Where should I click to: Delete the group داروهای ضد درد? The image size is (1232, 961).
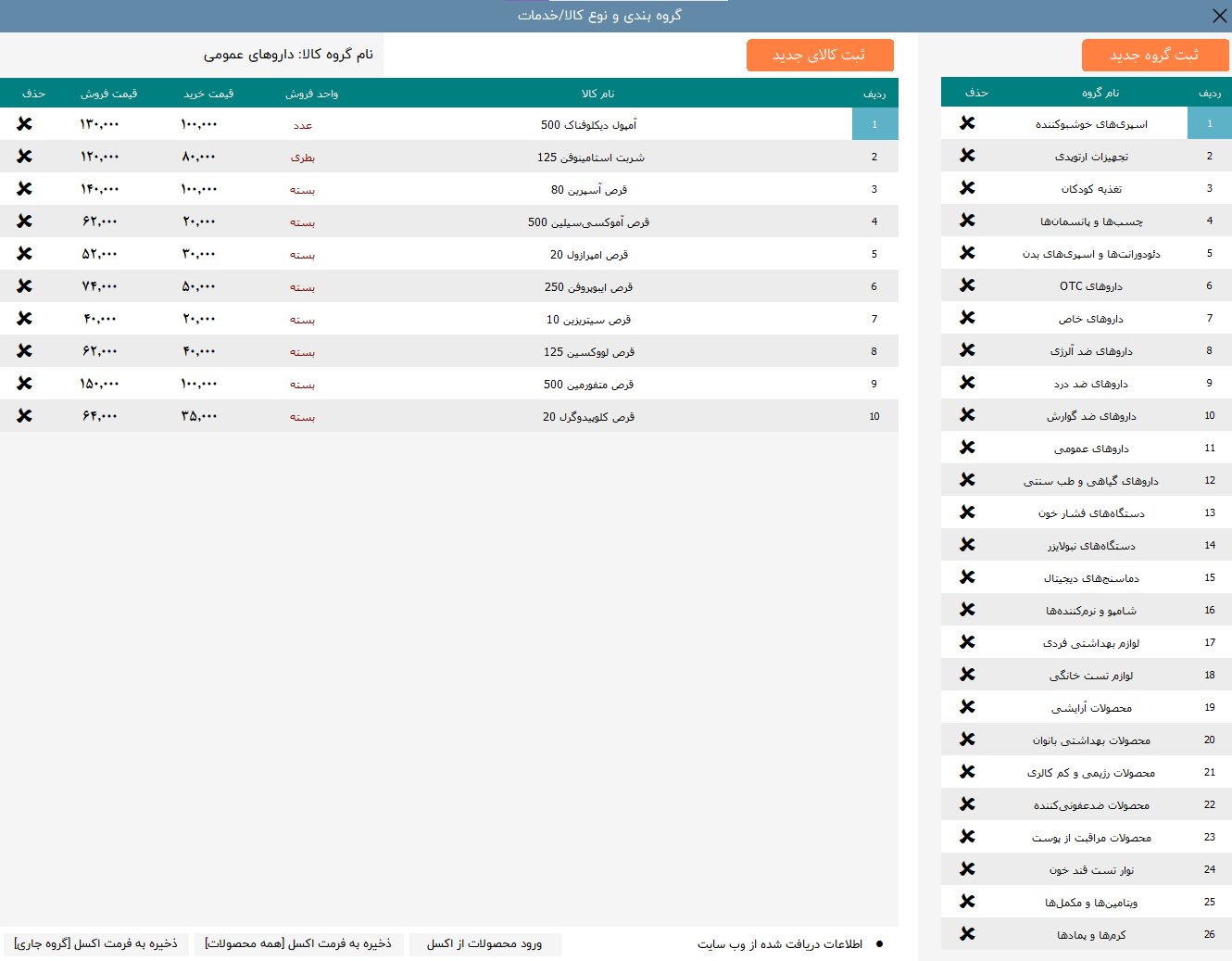click(967, 383)
